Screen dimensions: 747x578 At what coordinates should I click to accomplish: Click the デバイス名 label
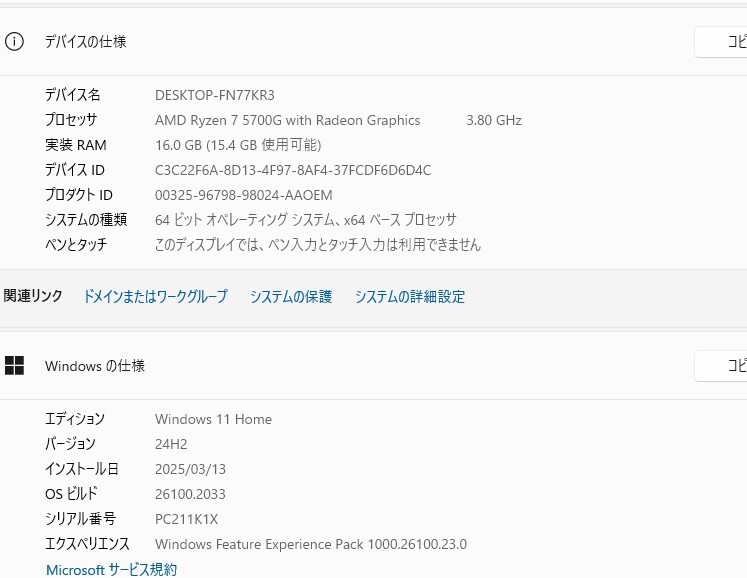point(72,95)
